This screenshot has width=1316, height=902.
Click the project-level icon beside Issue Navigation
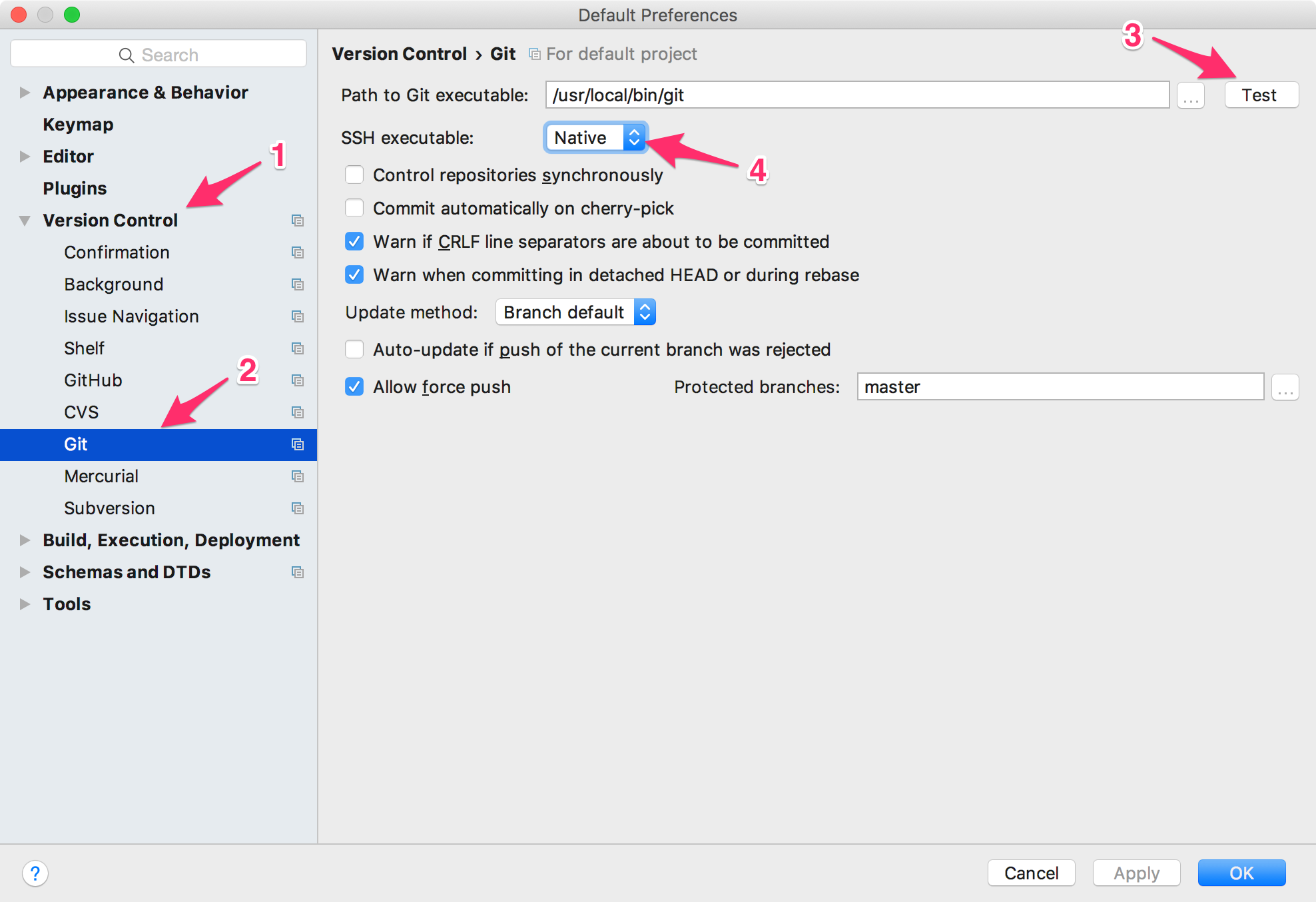point(298,316)
